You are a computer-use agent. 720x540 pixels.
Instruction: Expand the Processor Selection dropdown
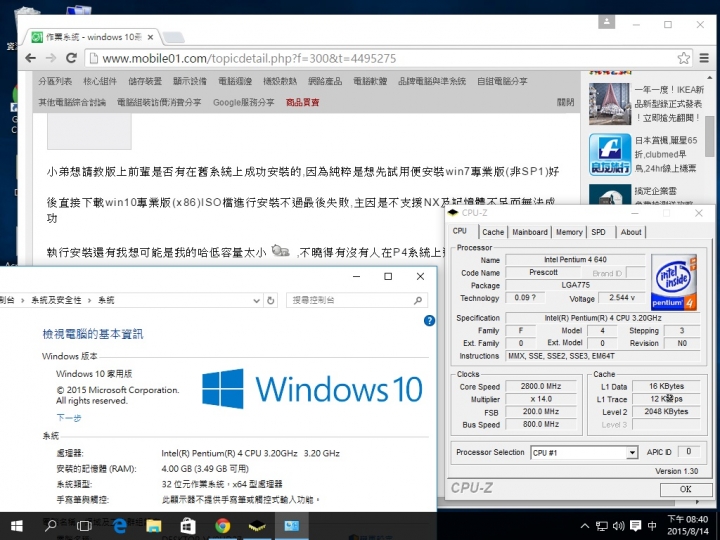point(632,453)
